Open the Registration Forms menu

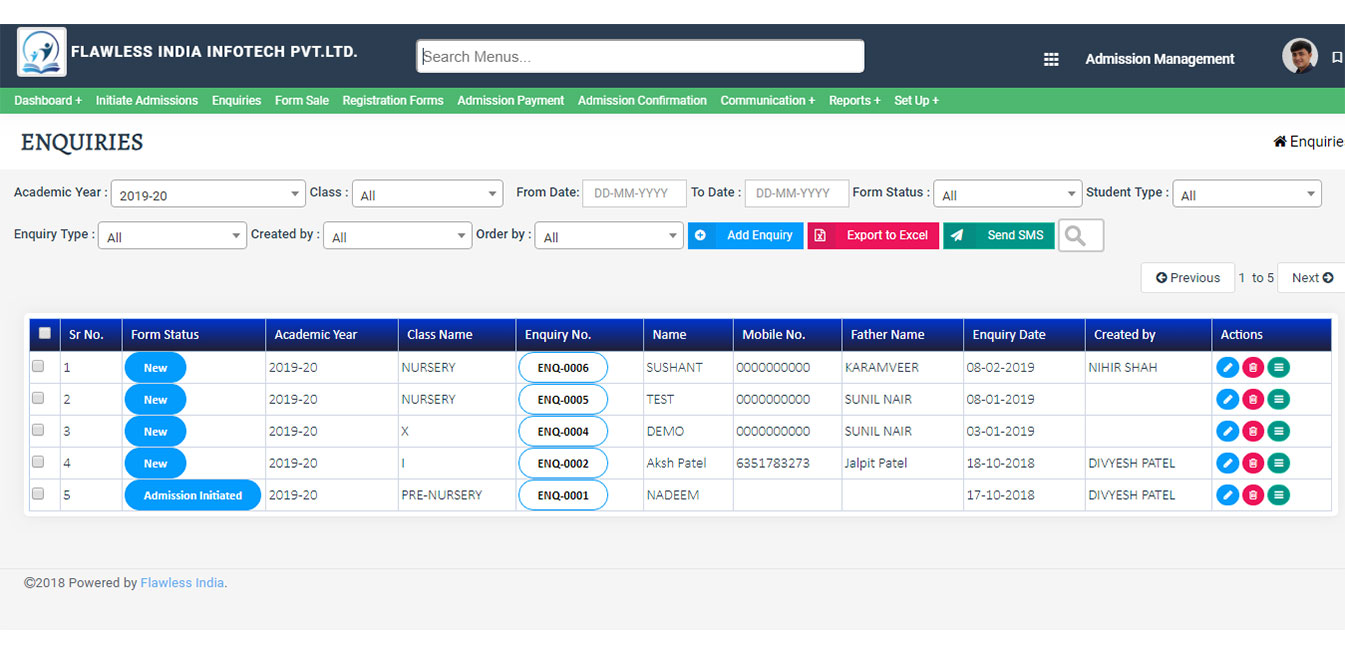[392, 101]
